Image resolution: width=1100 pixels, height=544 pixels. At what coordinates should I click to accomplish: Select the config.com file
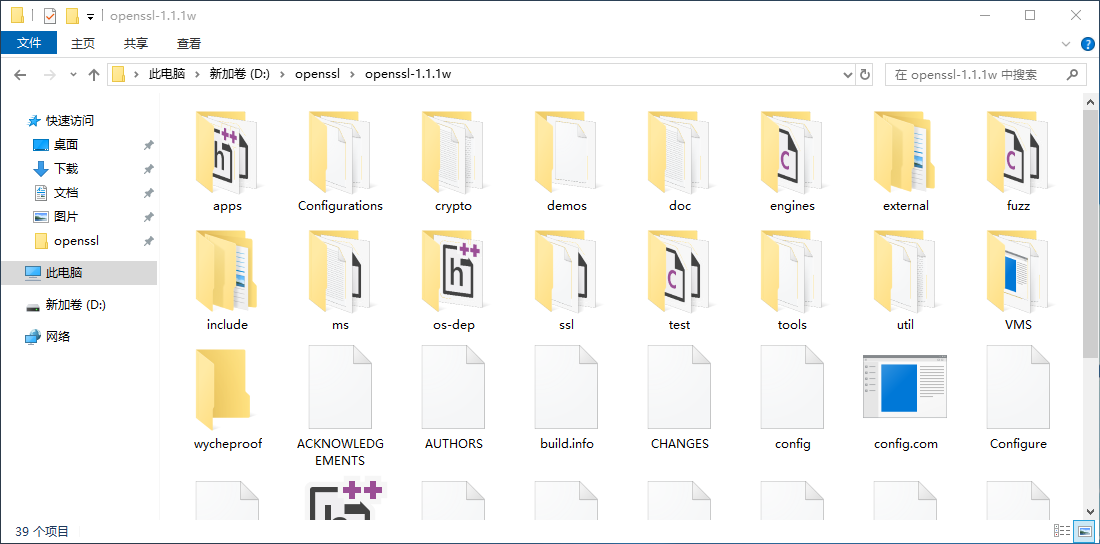pyautogui.click(x=905, y=395)
